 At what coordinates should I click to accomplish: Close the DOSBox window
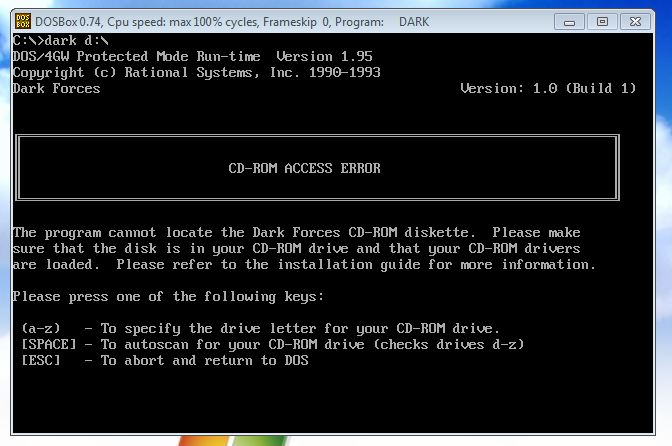pyautogui.click(x=636, y=21)
